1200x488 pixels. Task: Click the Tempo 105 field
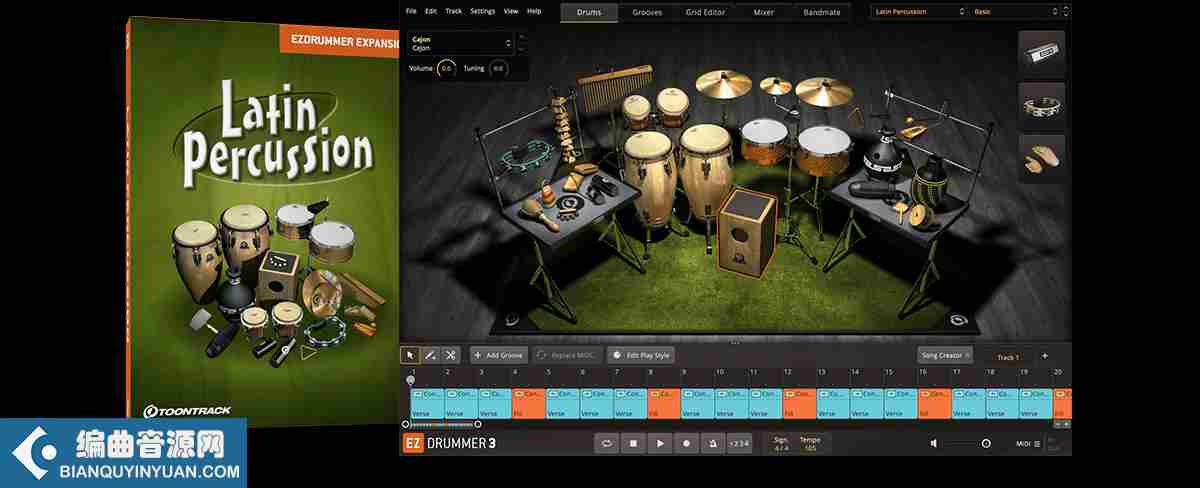(810, 444)
